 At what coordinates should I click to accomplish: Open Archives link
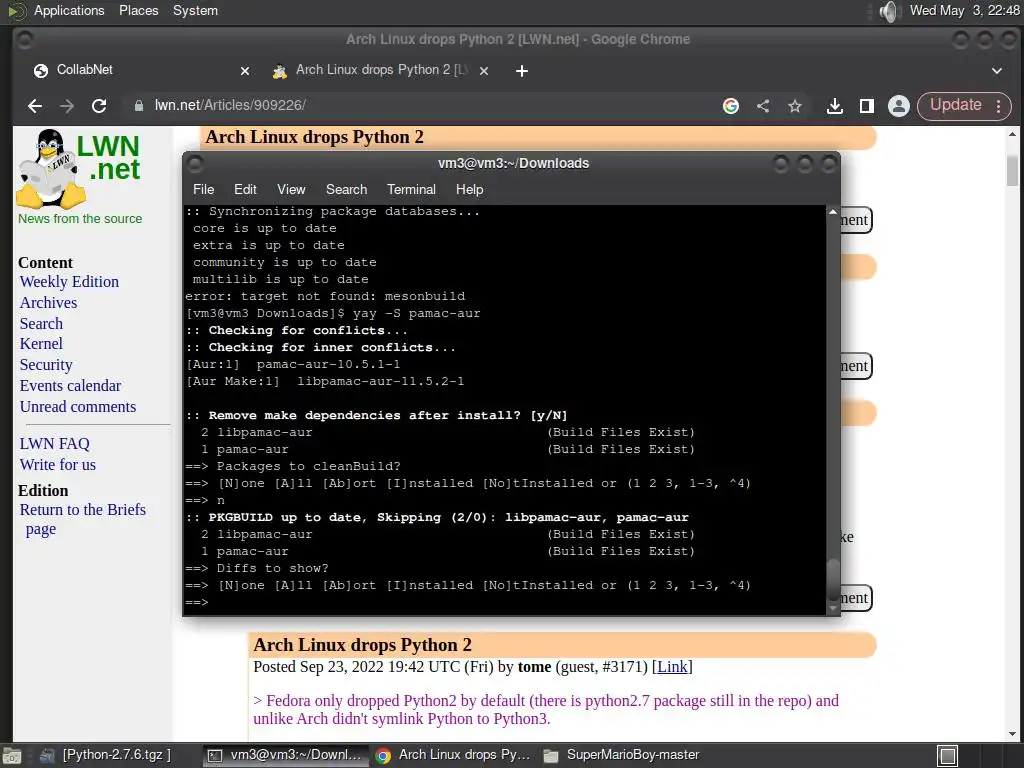(x=48, y=302)
